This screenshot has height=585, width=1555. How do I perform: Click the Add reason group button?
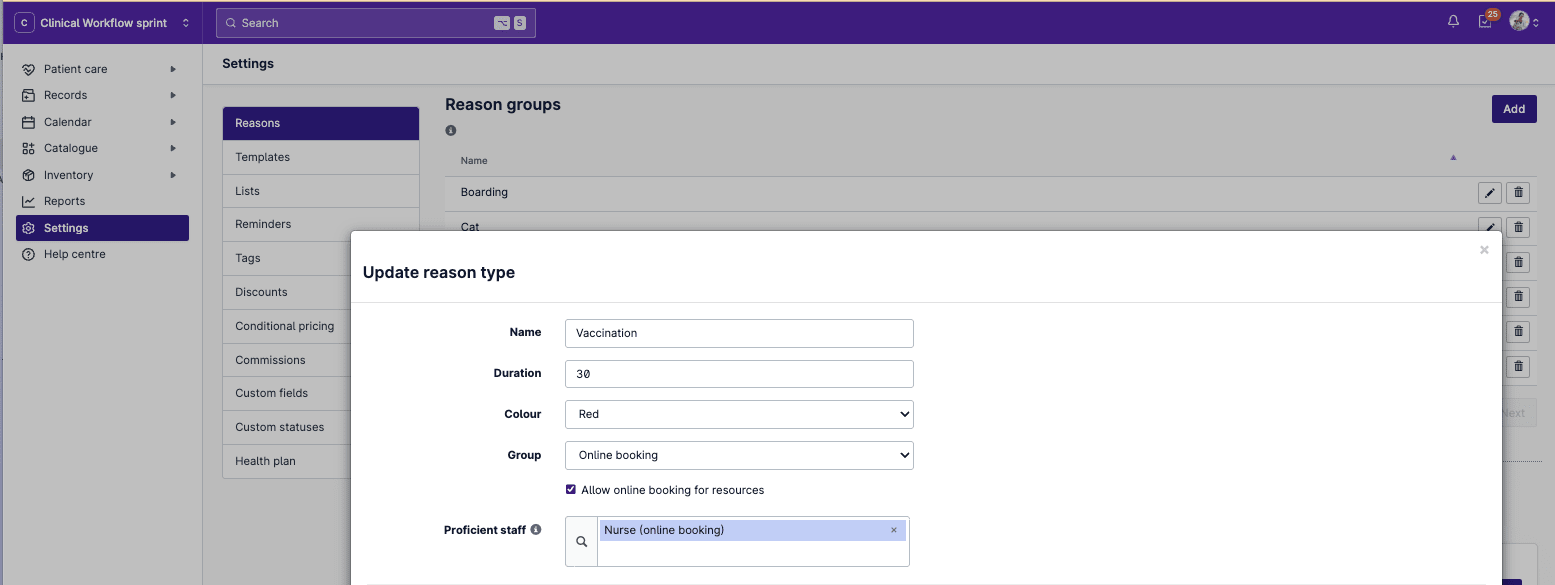[1514, 109]
